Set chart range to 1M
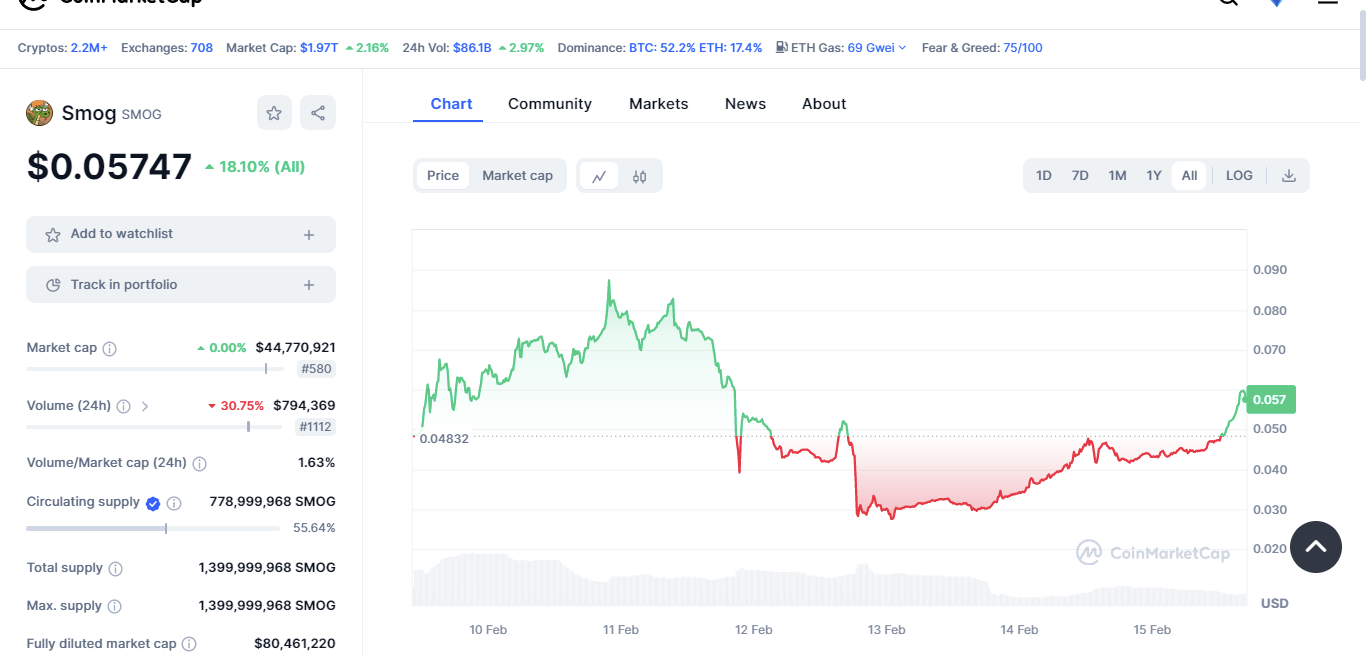Screen dimensions: 1366x657 point(1117,175)
